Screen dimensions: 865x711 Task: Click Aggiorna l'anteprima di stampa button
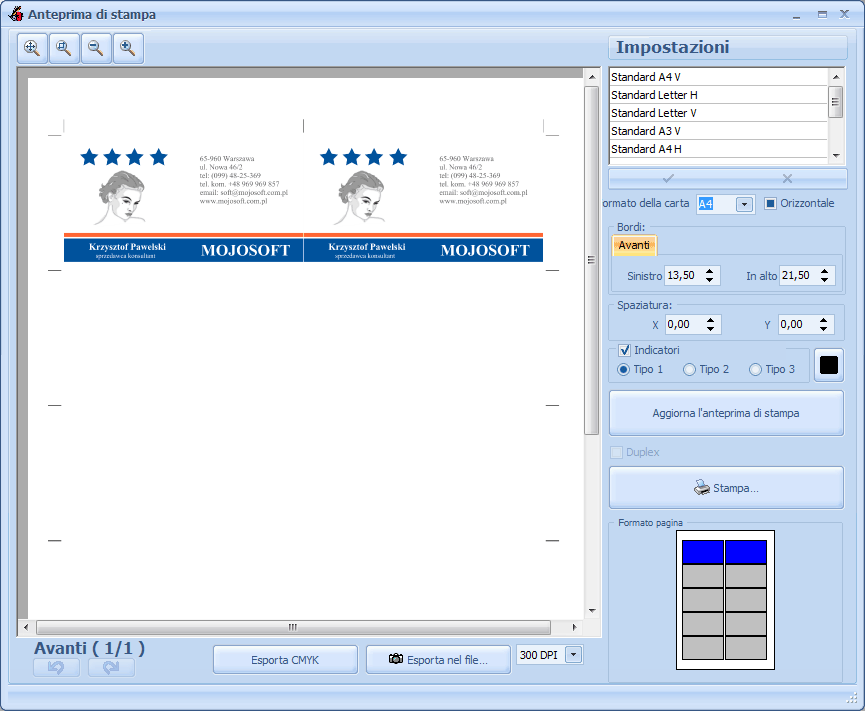pyautogui.click(x=726, y=413)
